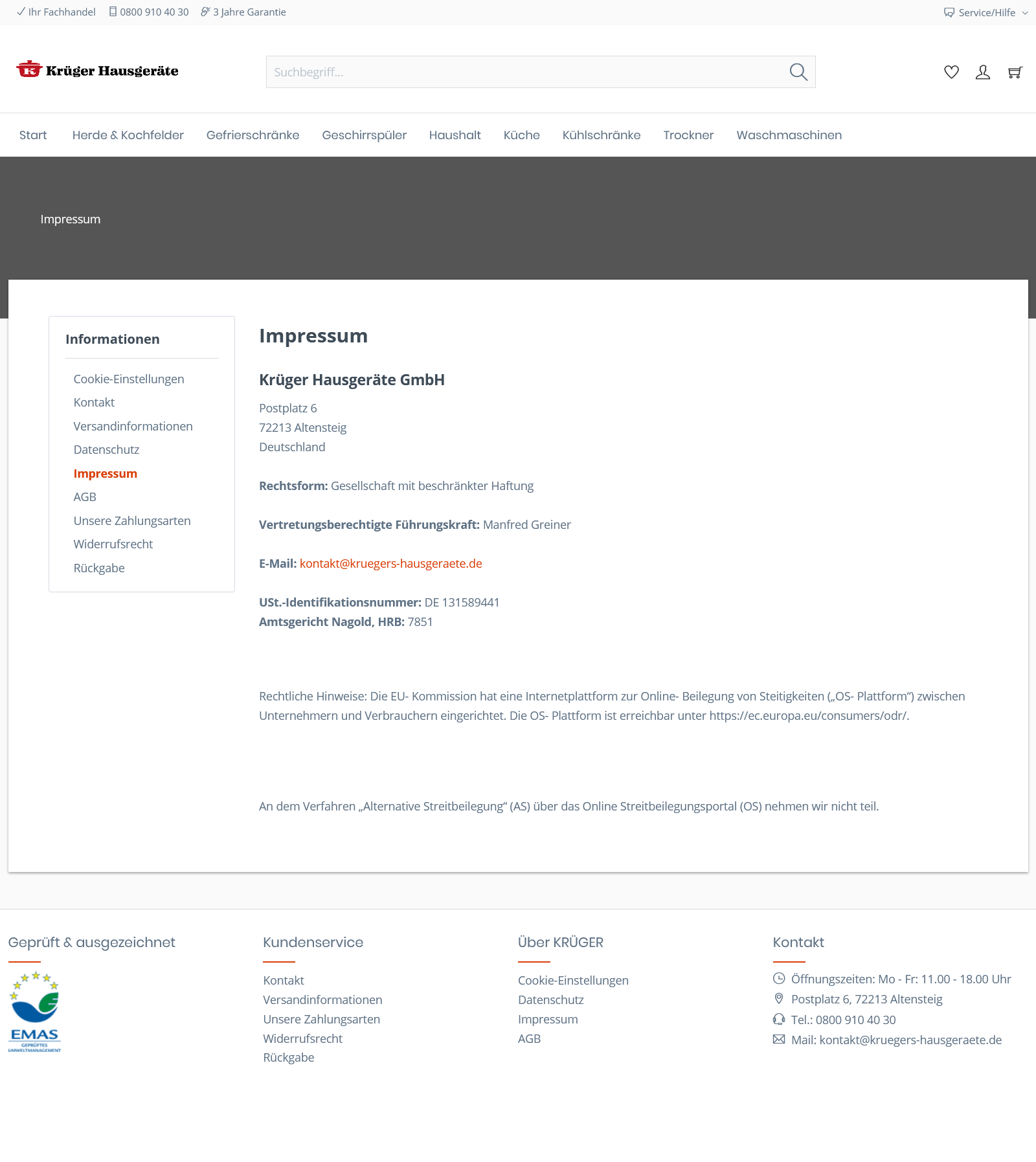
Task: Open Gefrierschränke category
Action: point(253,135)
